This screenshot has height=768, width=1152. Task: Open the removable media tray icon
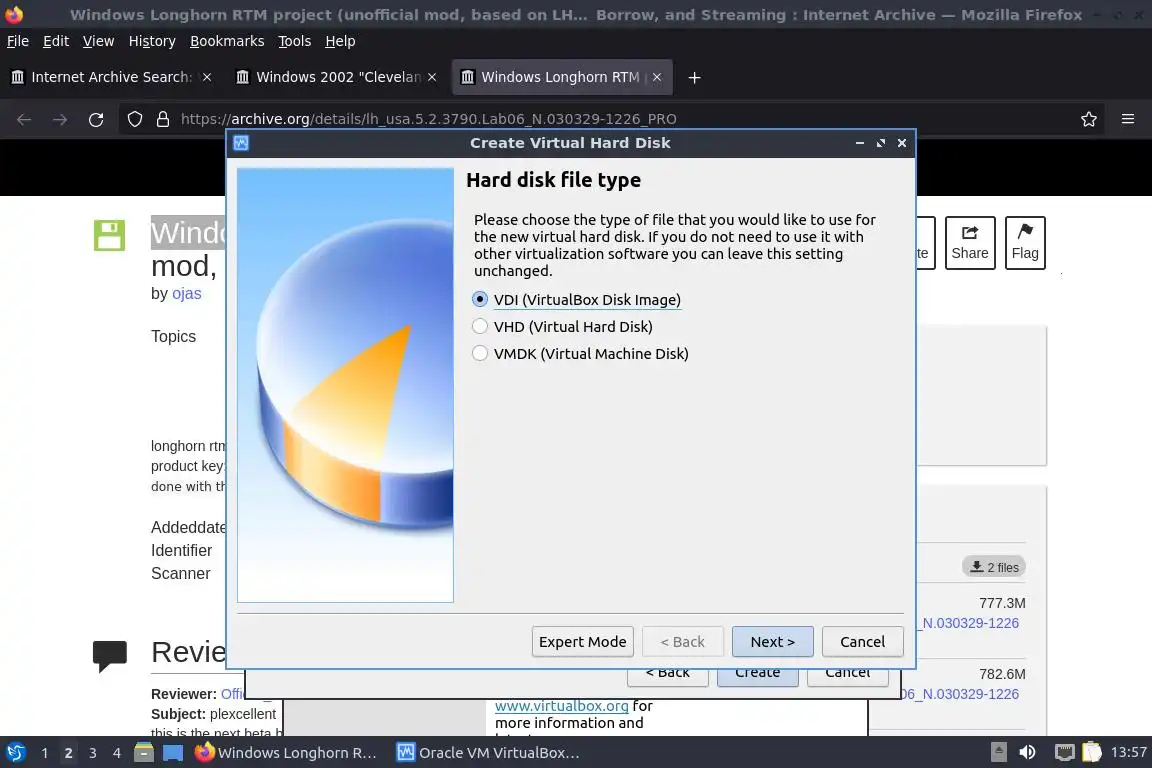click(x=998, y=752)
